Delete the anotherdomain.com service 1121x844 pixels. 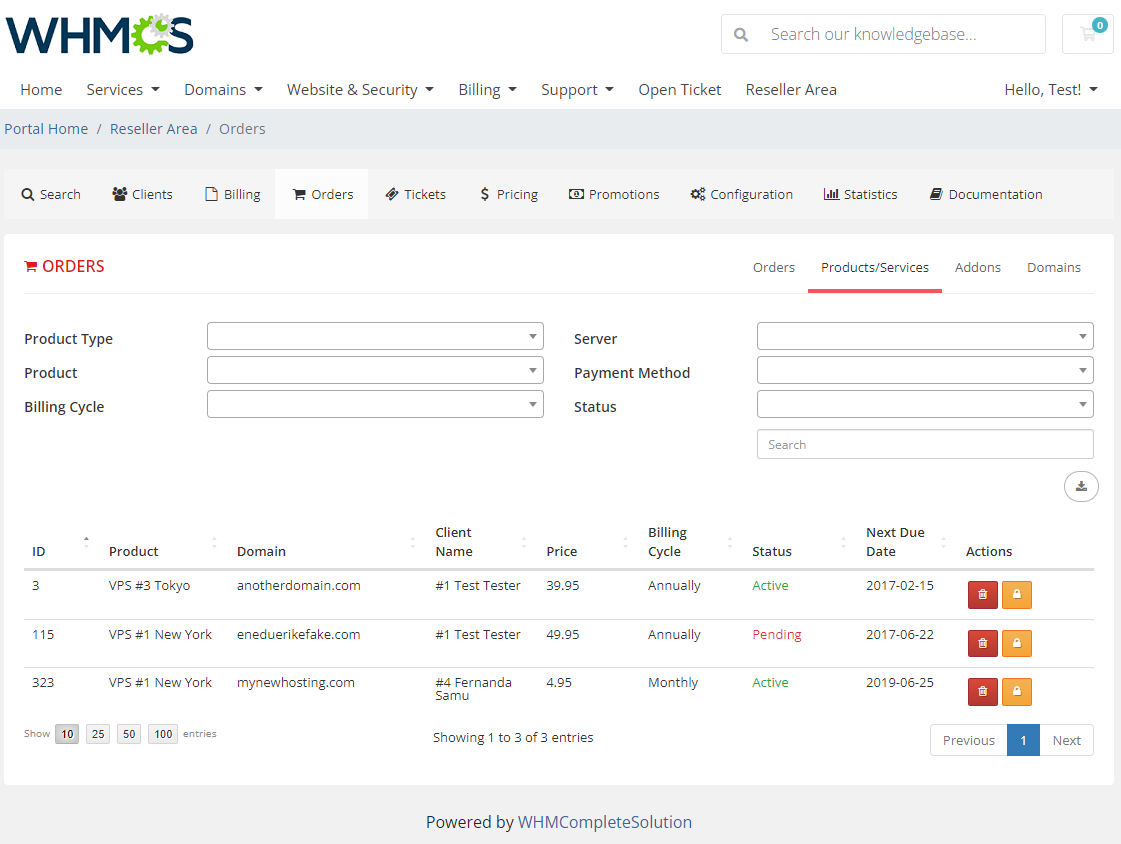point(982,595)
